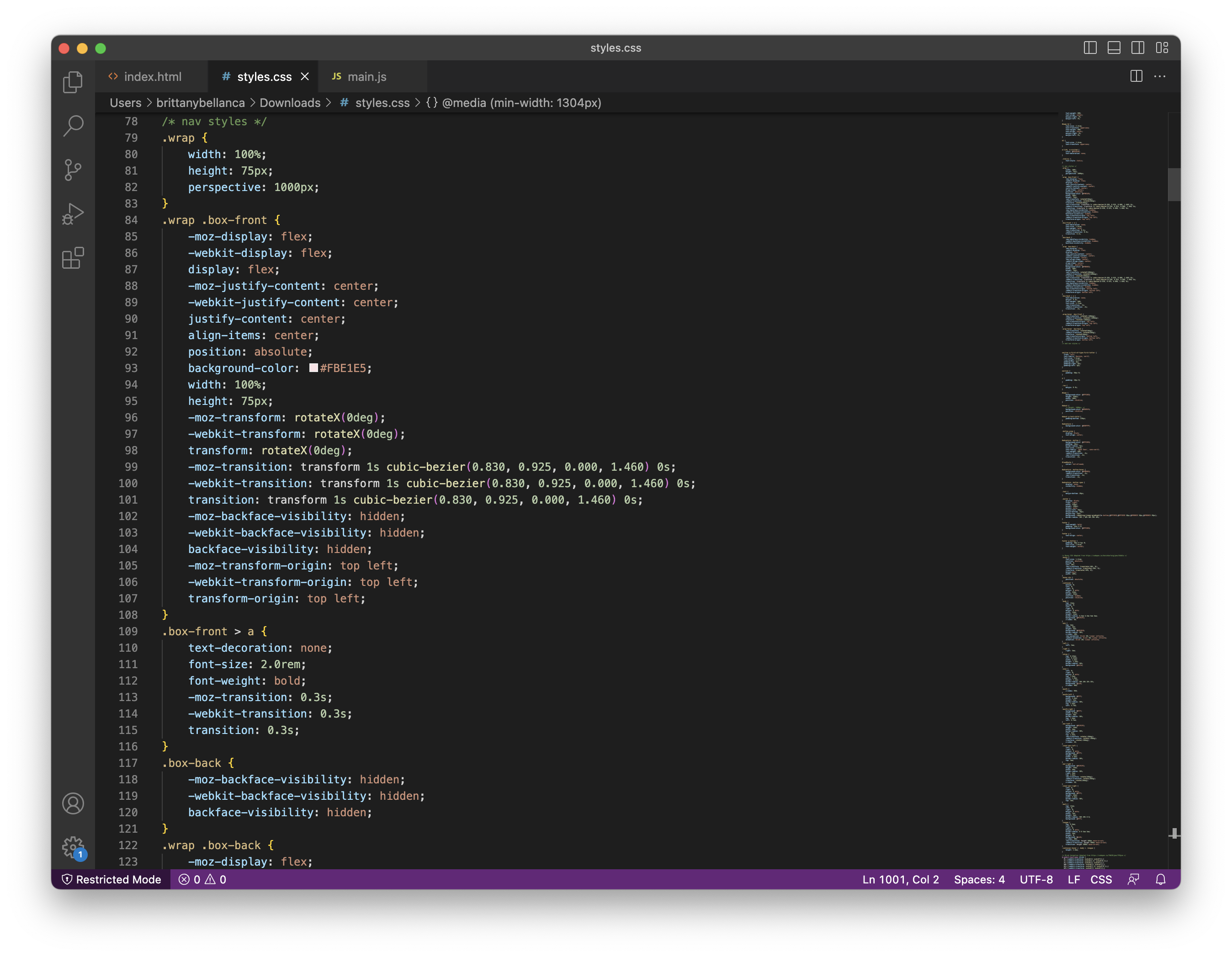Open the #FBE1E5 color swatch picker
1232x957 pixels.
(313, 368)
